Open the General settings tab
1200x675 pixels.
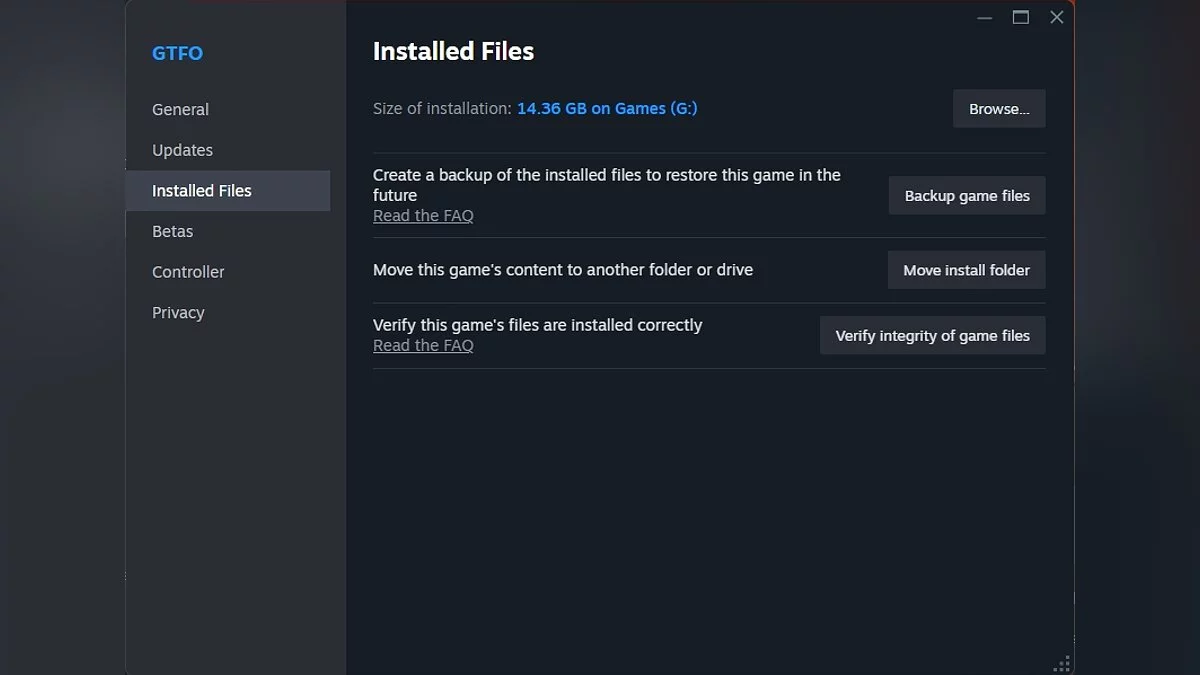[x=180, y=110]
